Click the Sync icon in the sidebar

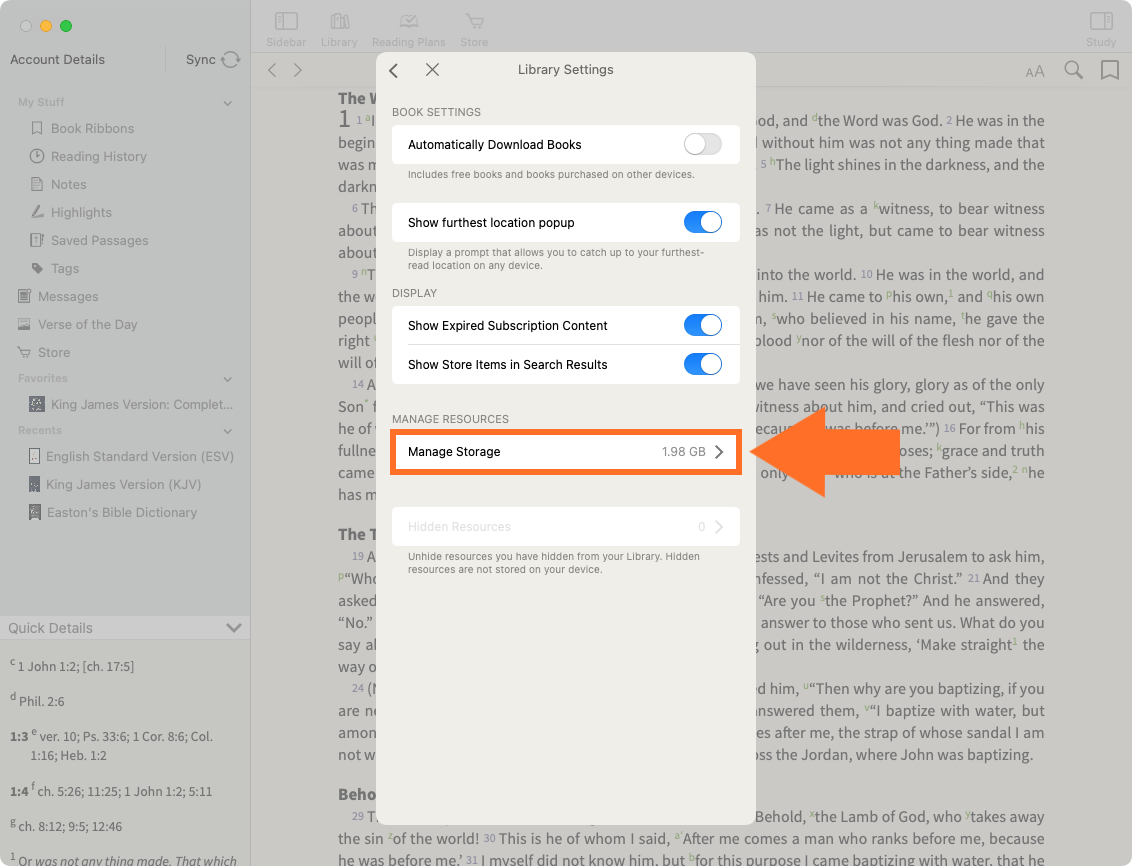pos(231,60)
